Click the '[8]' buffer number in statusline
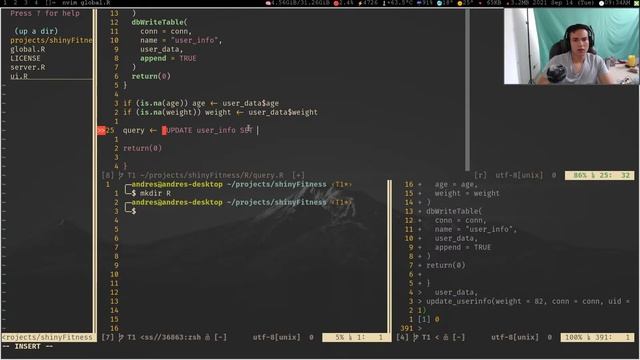This screenshot has width=640, height=360. click(108, 176)
